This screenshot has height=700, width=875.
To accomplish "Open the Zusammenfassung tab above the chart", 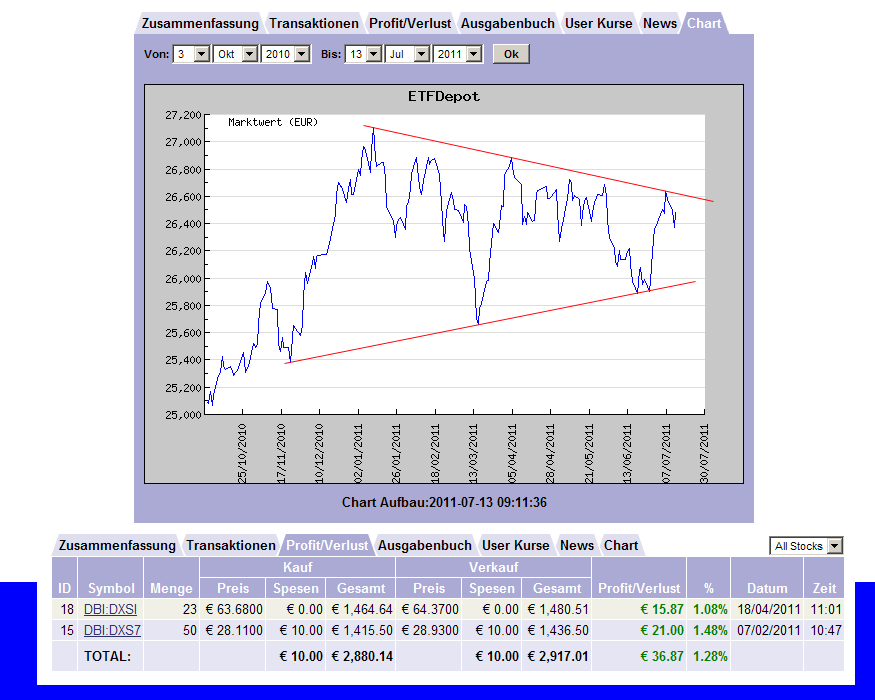I will 200,23.
